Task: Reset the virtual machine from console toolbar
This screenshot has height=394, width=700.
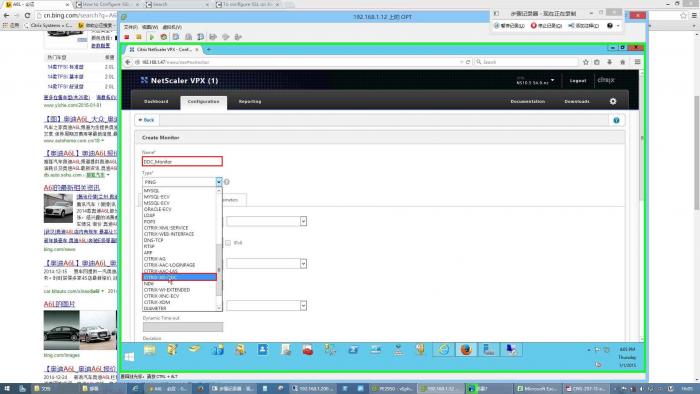Action: tap(164, 37)
